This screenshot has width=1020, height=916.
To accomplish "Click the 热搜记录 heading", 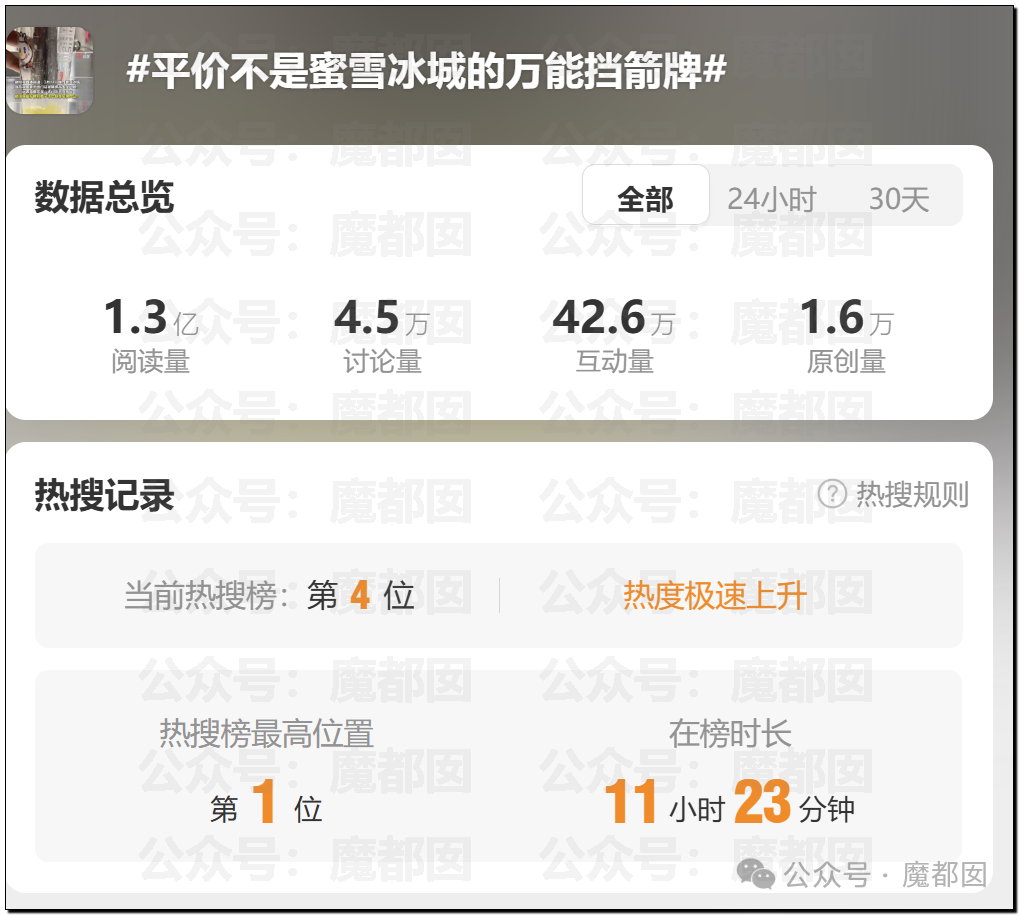I will [x=104, y=495].
